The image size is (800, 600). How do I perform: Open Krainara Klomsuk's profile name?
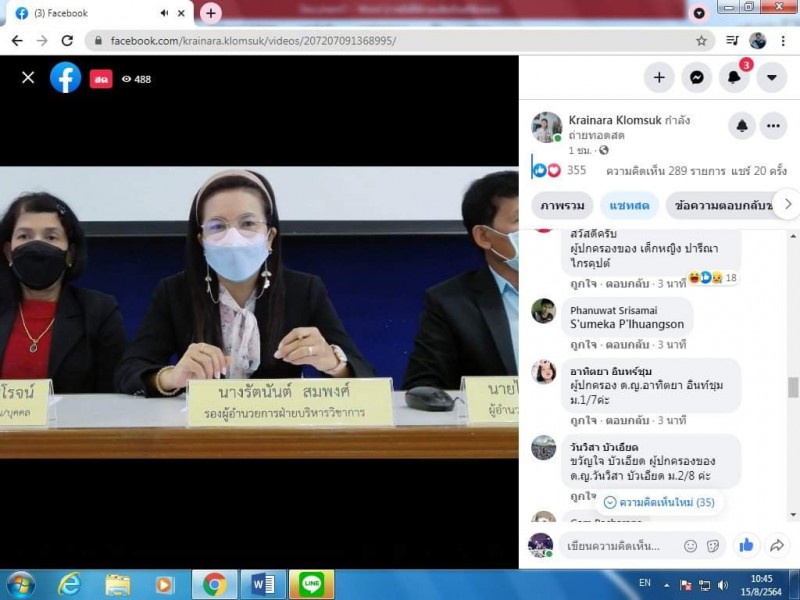(x=615, y=120)
